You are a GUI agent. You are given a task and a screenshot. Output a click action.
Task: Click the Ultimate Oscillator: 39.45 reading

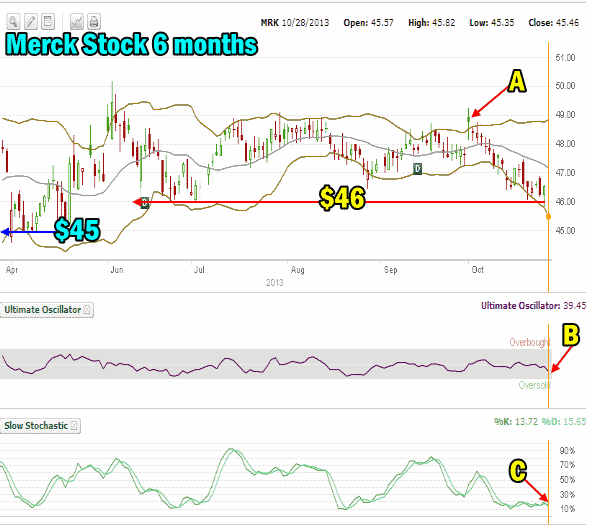pos(534,306)
